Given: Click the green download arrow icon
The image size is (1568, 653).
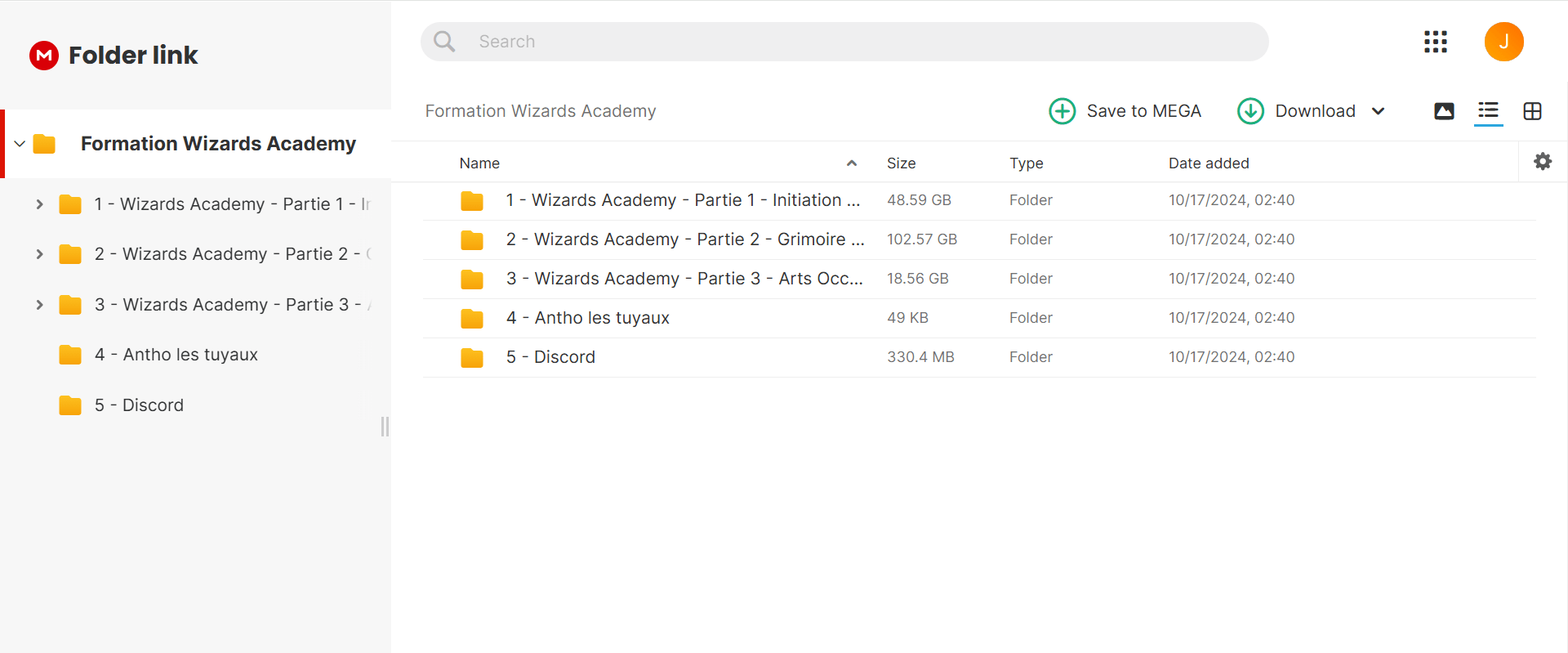Looking at the screenshot, I should [x=1250, y=111].
